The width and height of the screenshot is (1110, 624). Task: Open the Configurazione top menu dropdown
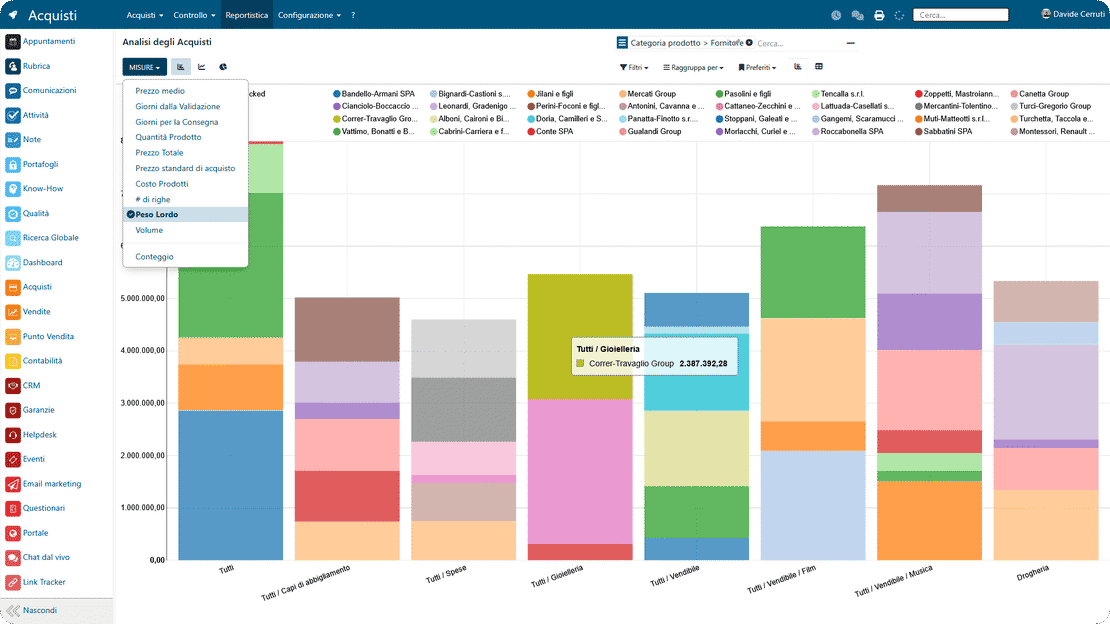(309, 15)
